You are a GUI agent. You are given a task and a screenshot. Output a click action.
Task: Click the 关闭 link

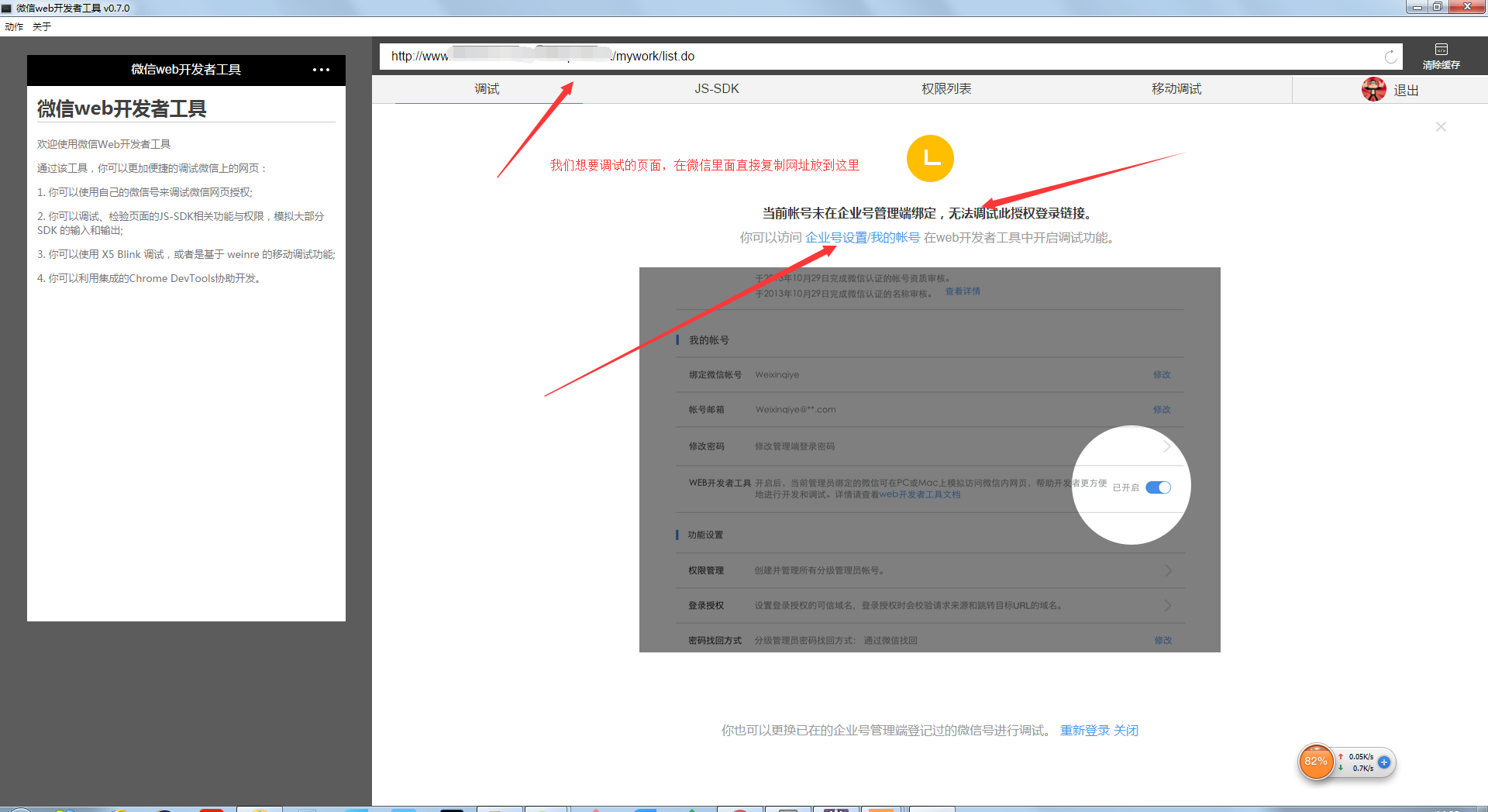(1126, 731)
